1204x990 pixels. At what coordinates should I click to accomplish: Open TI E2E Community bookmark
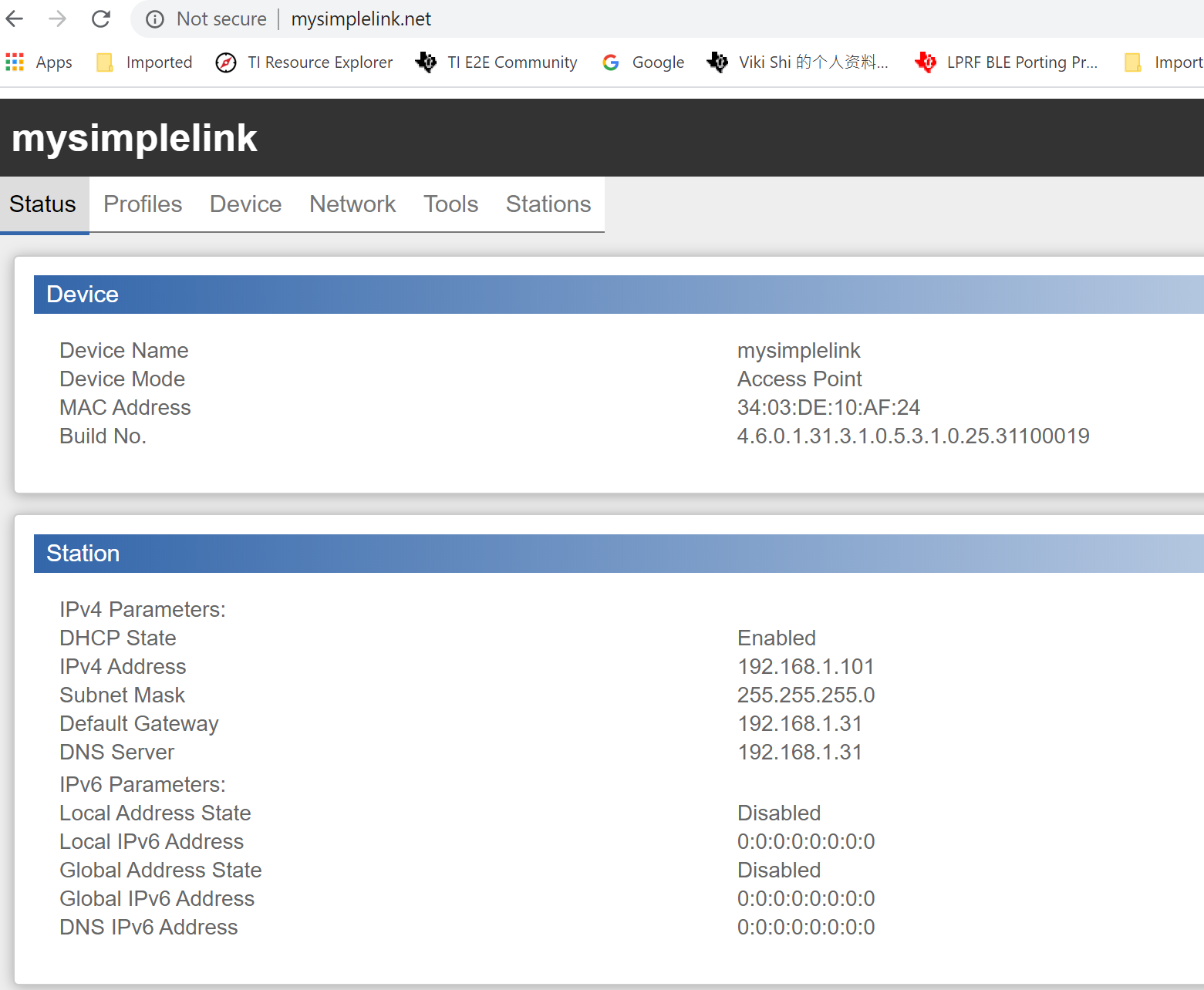pos(496,62)
